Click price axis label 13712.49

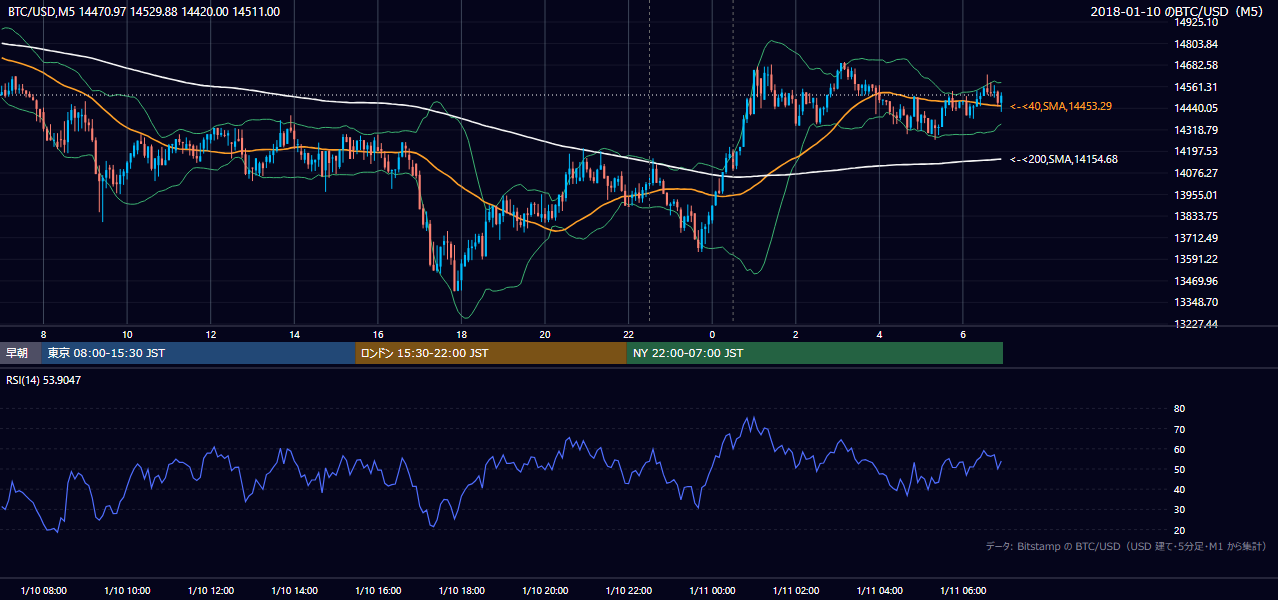click(x=1197, y=238)
